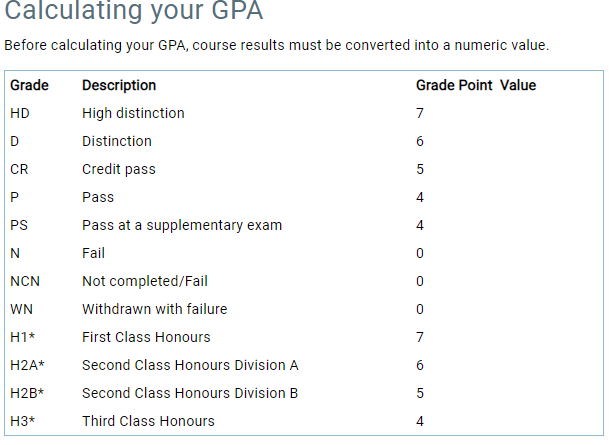Click the "Not completed/Fail" description

145,281
